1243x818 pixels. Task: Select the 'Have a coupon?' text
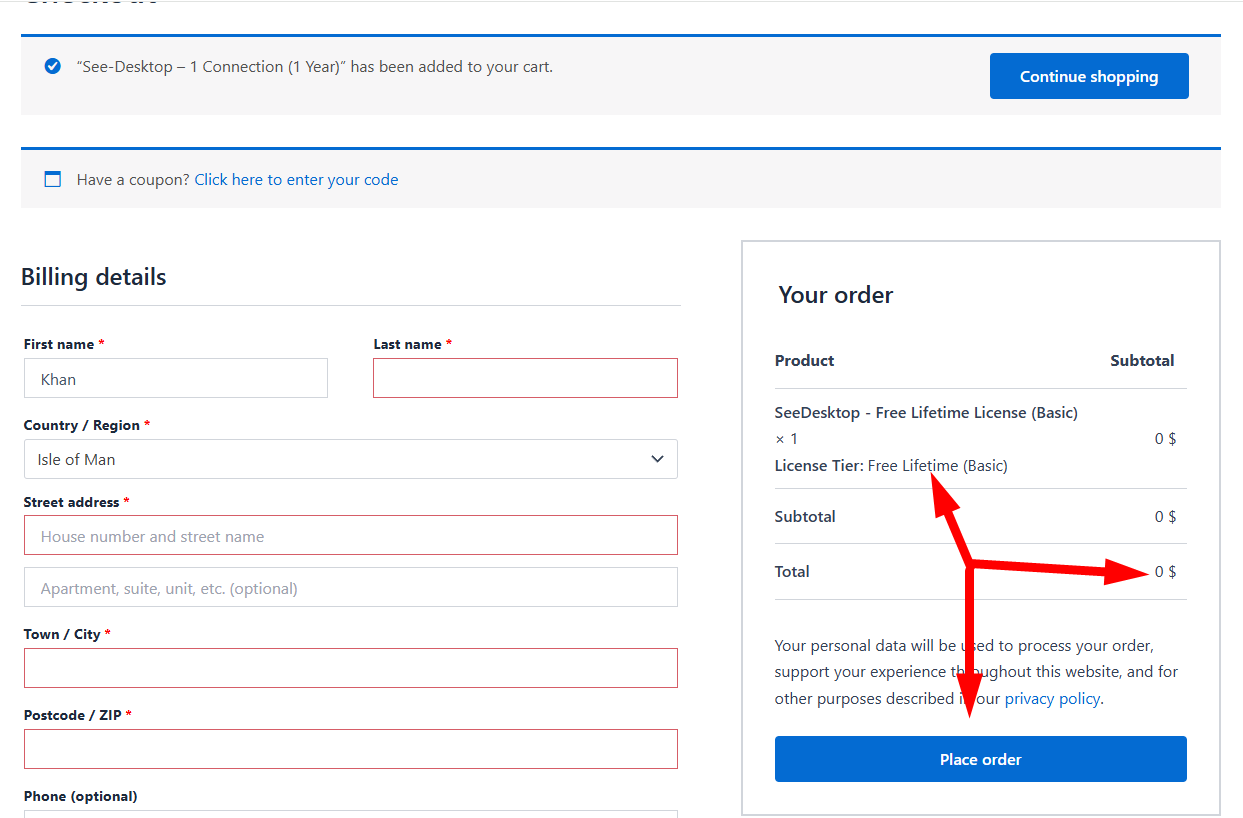pos(134,180)
